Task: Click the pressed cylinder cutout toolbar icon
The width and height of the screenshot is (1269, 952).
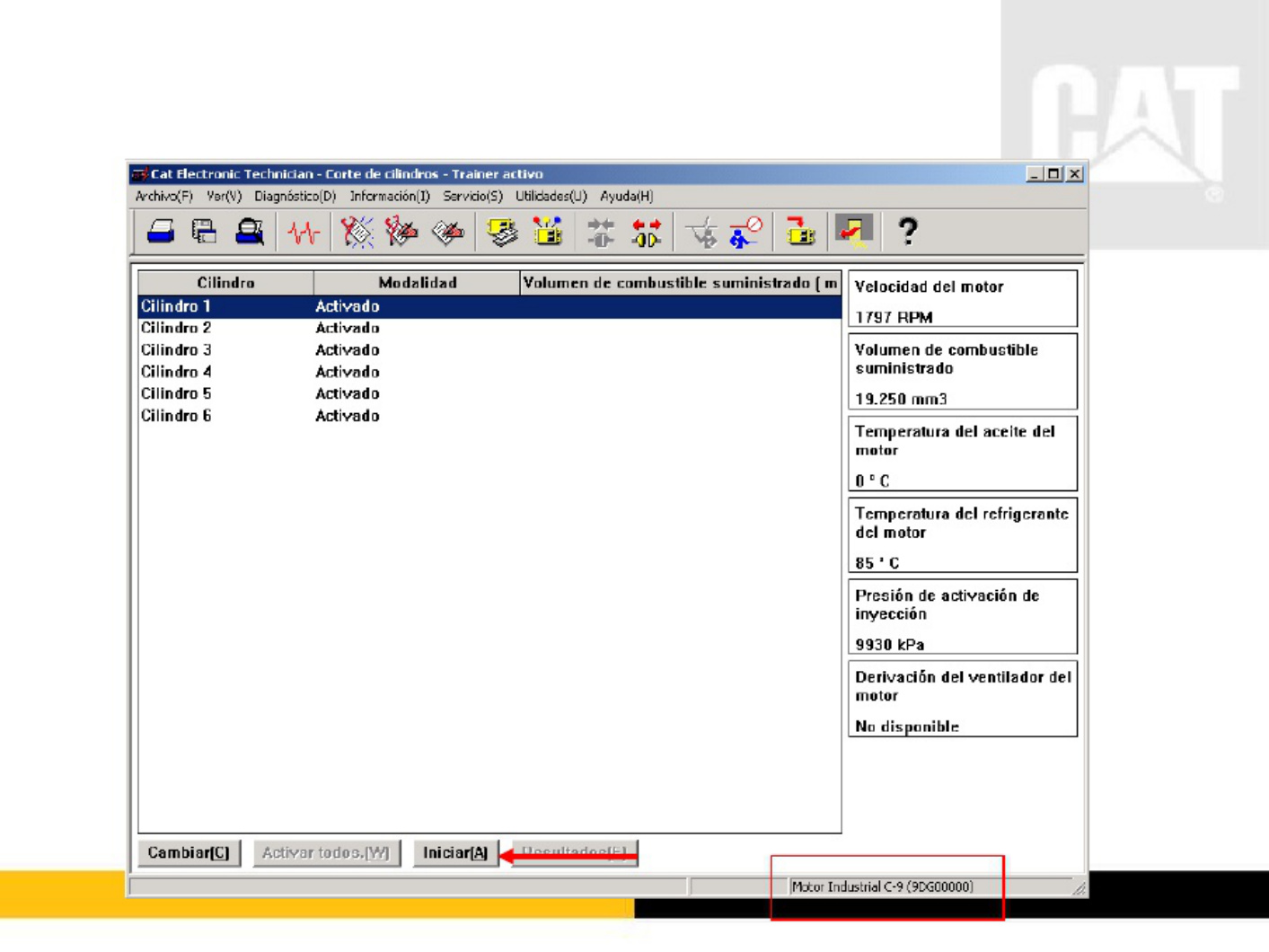Action: (x=853, y=231)
